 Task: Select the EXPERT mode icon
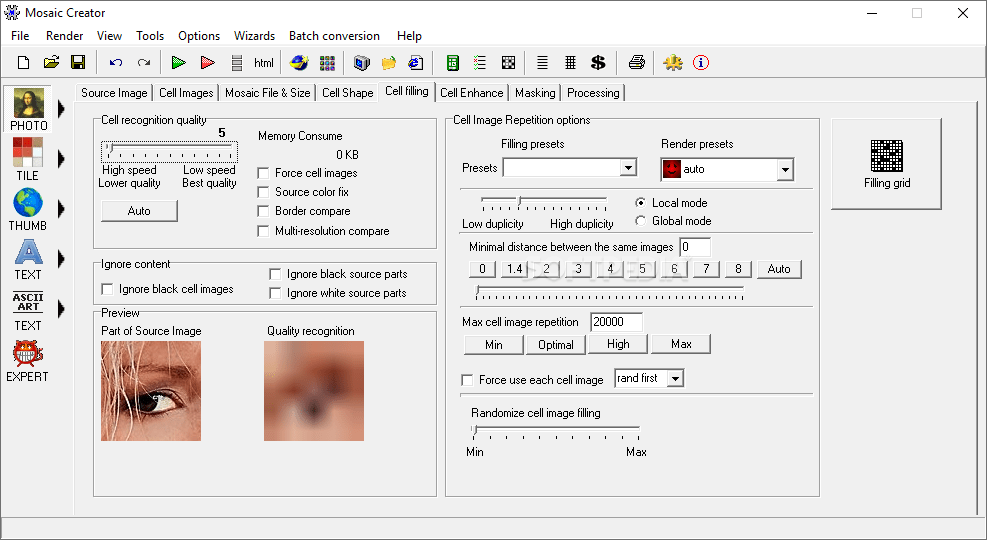point(27,361)
